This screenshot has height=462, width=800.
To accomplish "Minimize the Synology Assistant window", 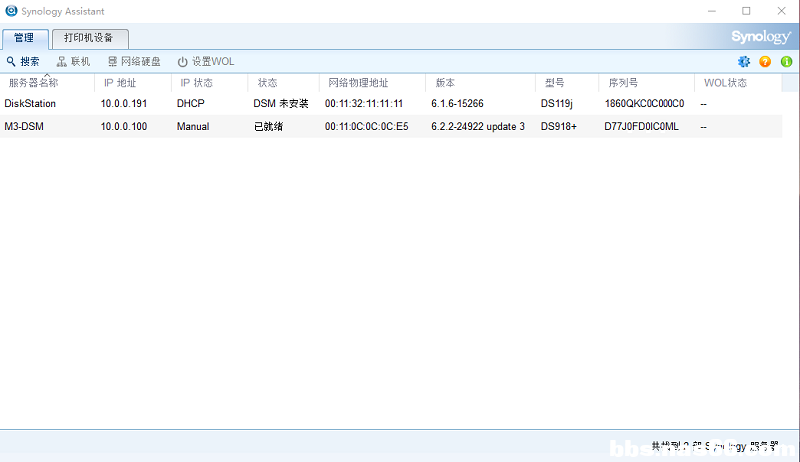I will 712,11.
